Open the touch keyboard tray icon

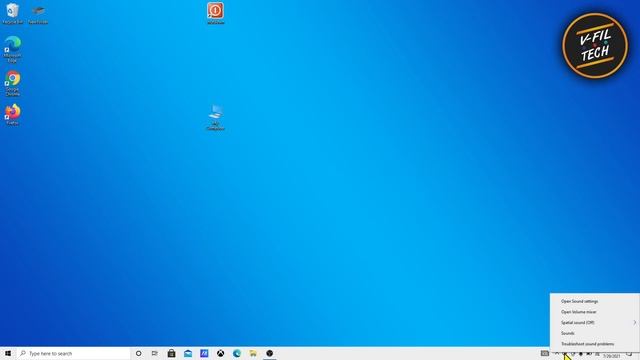coord(544,353)
